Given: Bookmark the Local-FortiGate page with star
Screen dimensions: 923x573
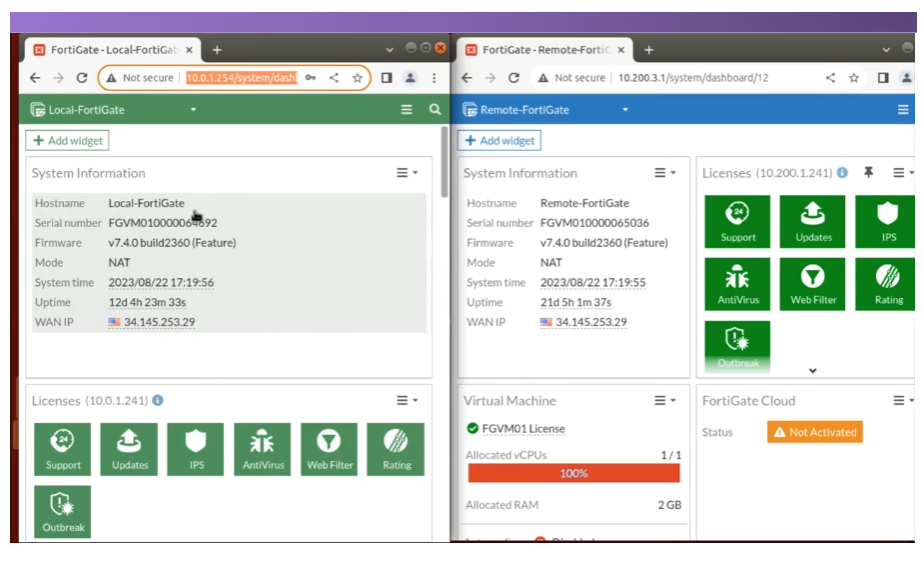Looking at the screenshot, I should [357, 78].
